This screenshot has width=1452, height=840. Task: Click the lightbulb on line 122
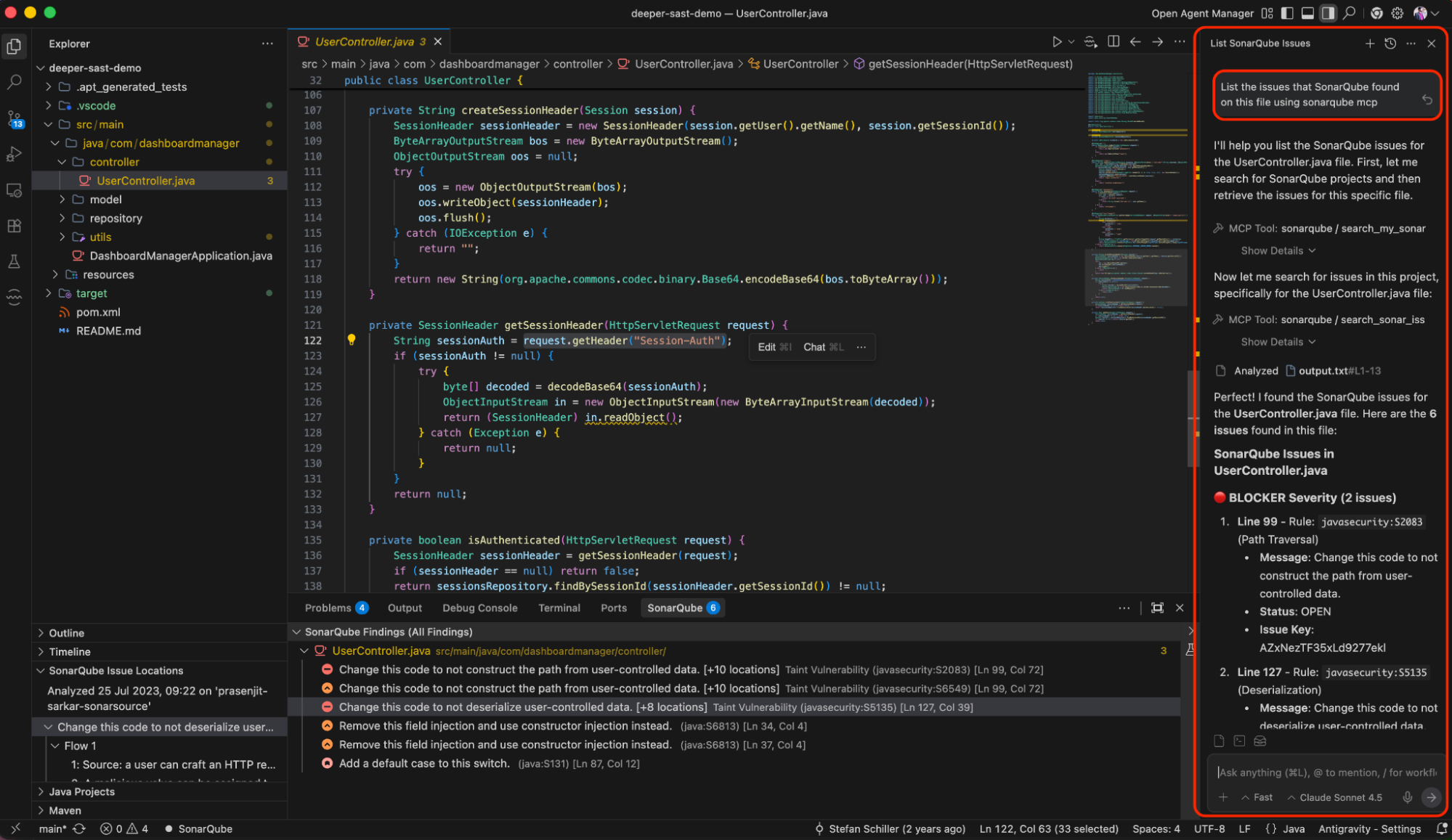click(352, 340)
